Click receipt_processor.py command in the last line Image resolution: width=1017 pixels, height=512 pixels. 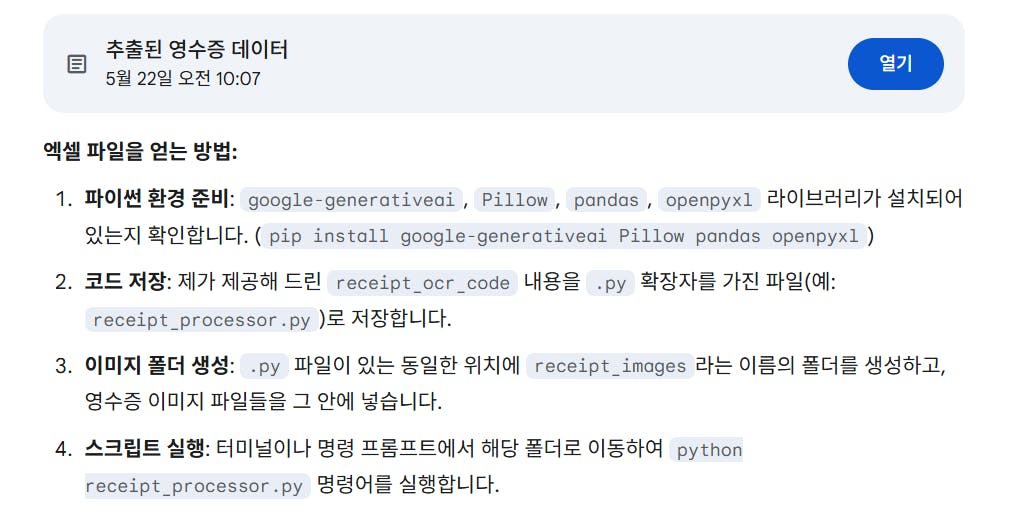[197, 486]
